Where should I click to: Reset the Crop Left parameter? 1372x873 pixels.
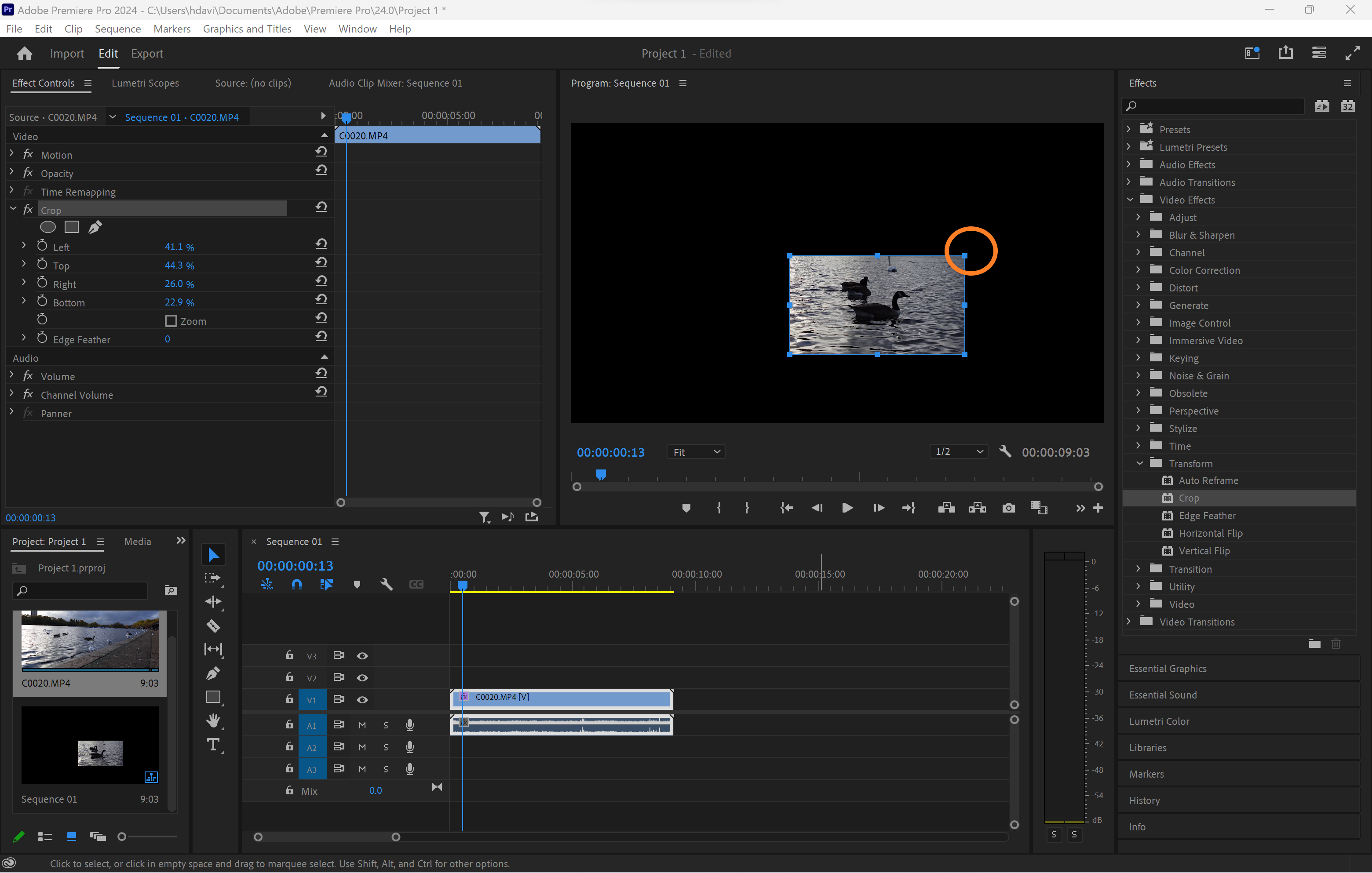(321, 244)
